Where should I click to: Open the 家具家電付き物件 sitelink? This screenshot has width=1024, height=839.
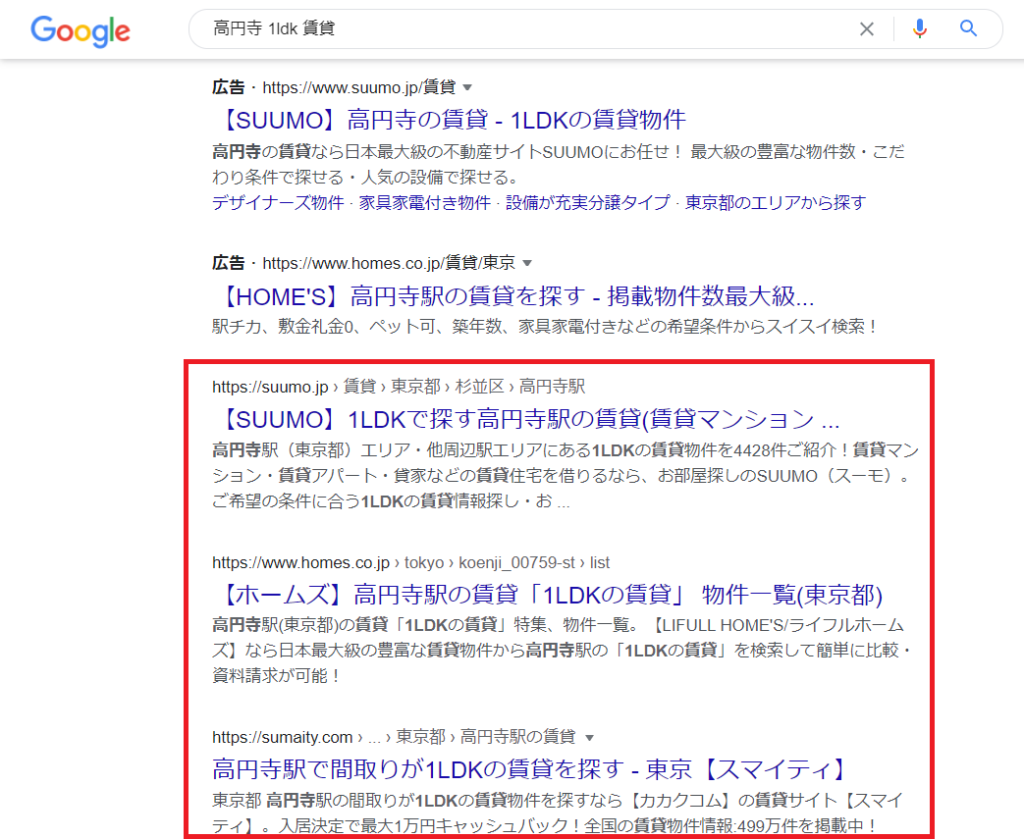425,203
